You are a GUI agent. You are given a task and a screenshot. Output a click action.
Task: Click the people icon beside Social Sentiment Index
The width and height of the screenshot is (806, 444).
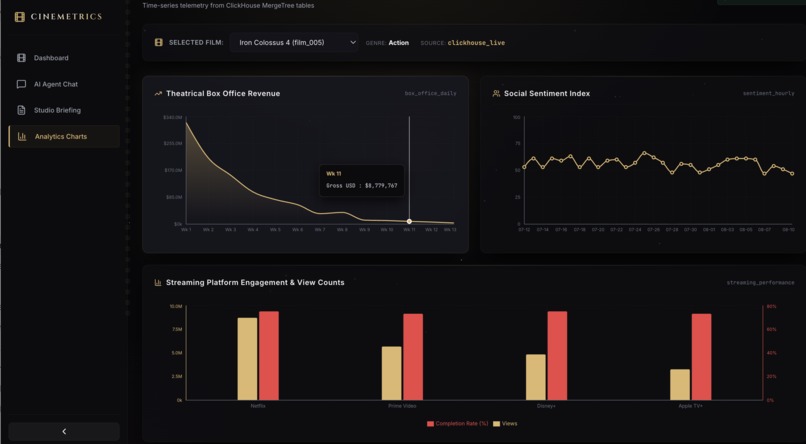coord(496,94)
